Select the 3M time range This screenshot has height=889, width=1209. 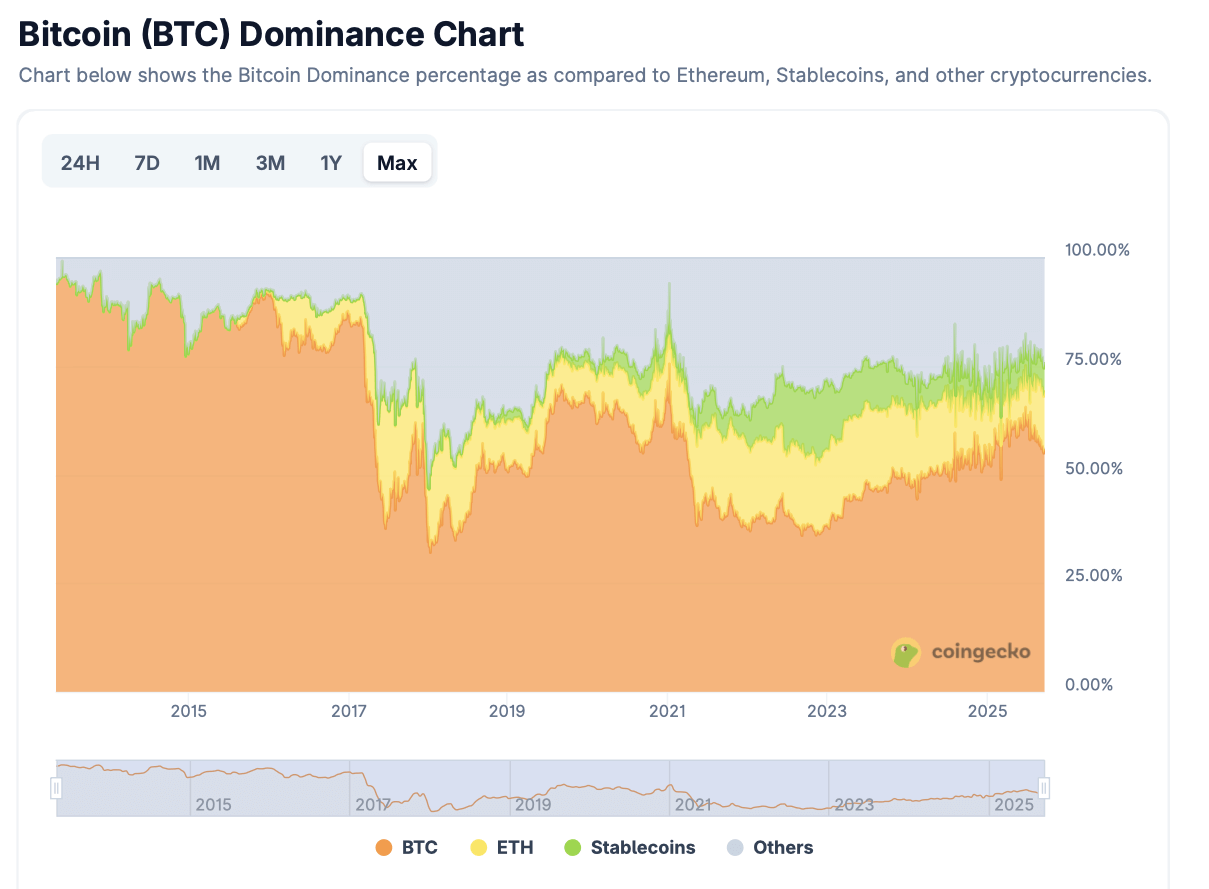(x=269, y=162)
